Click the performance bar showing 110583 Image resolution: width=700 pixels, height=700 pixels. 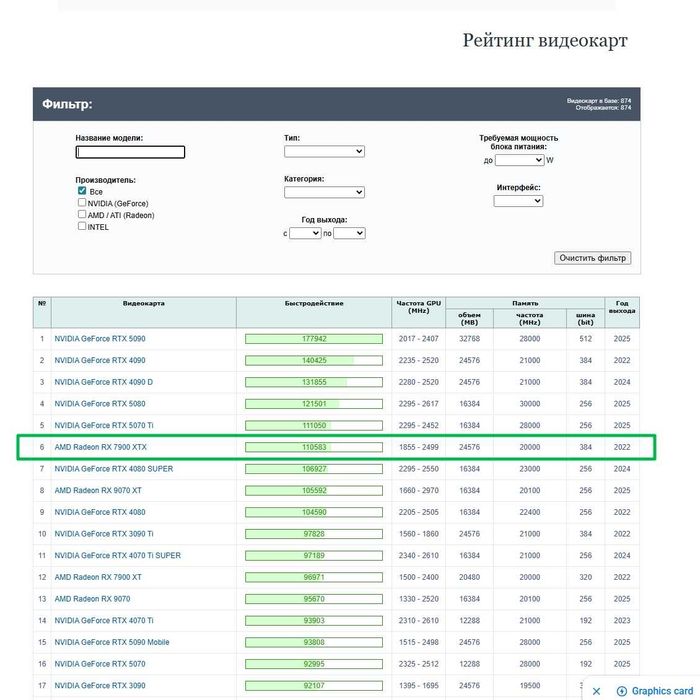[x=314, y=447]
